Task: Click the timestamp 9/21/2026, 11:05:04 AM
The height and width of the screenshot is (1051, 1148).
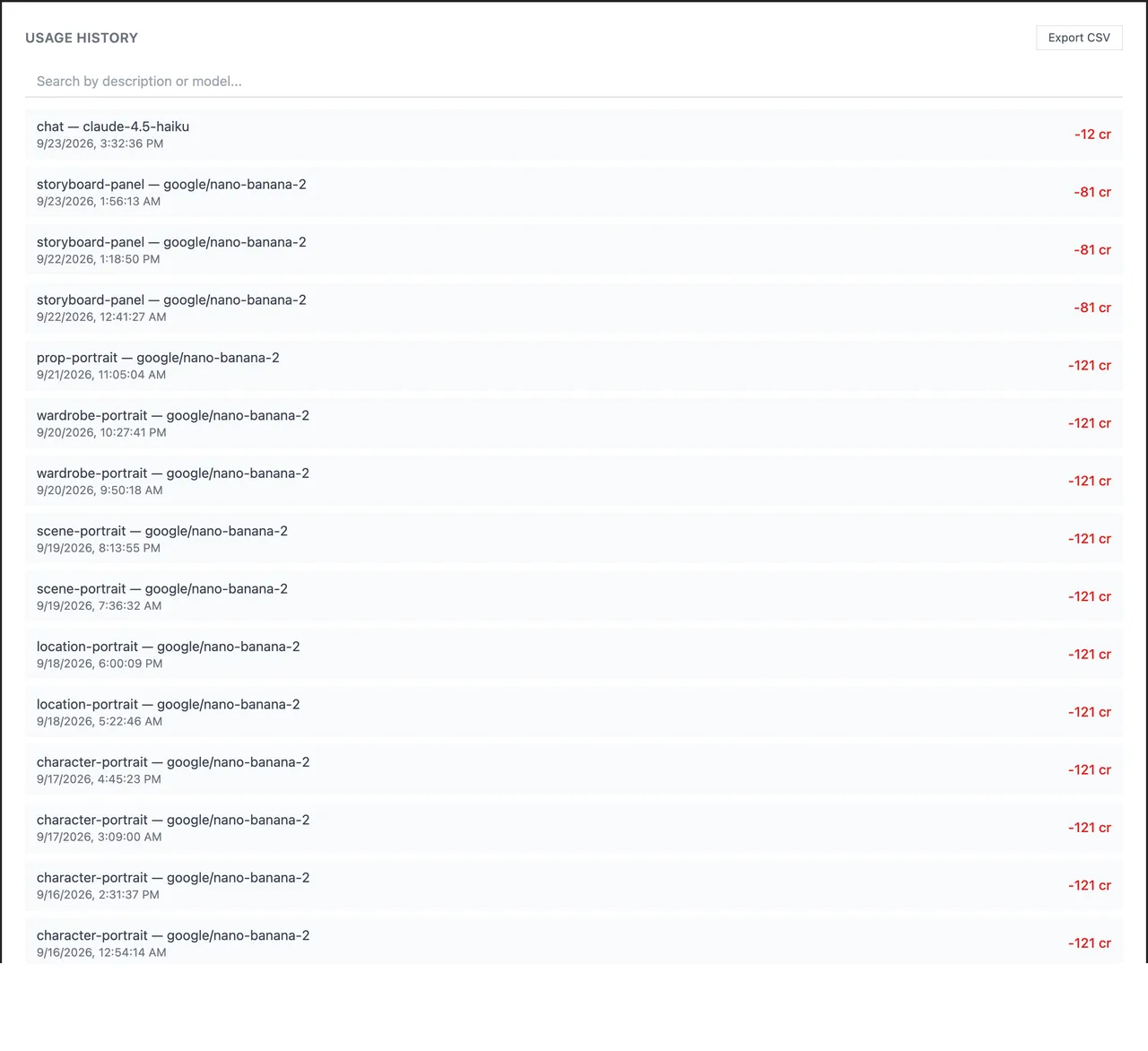Action: tap(101, 375)
